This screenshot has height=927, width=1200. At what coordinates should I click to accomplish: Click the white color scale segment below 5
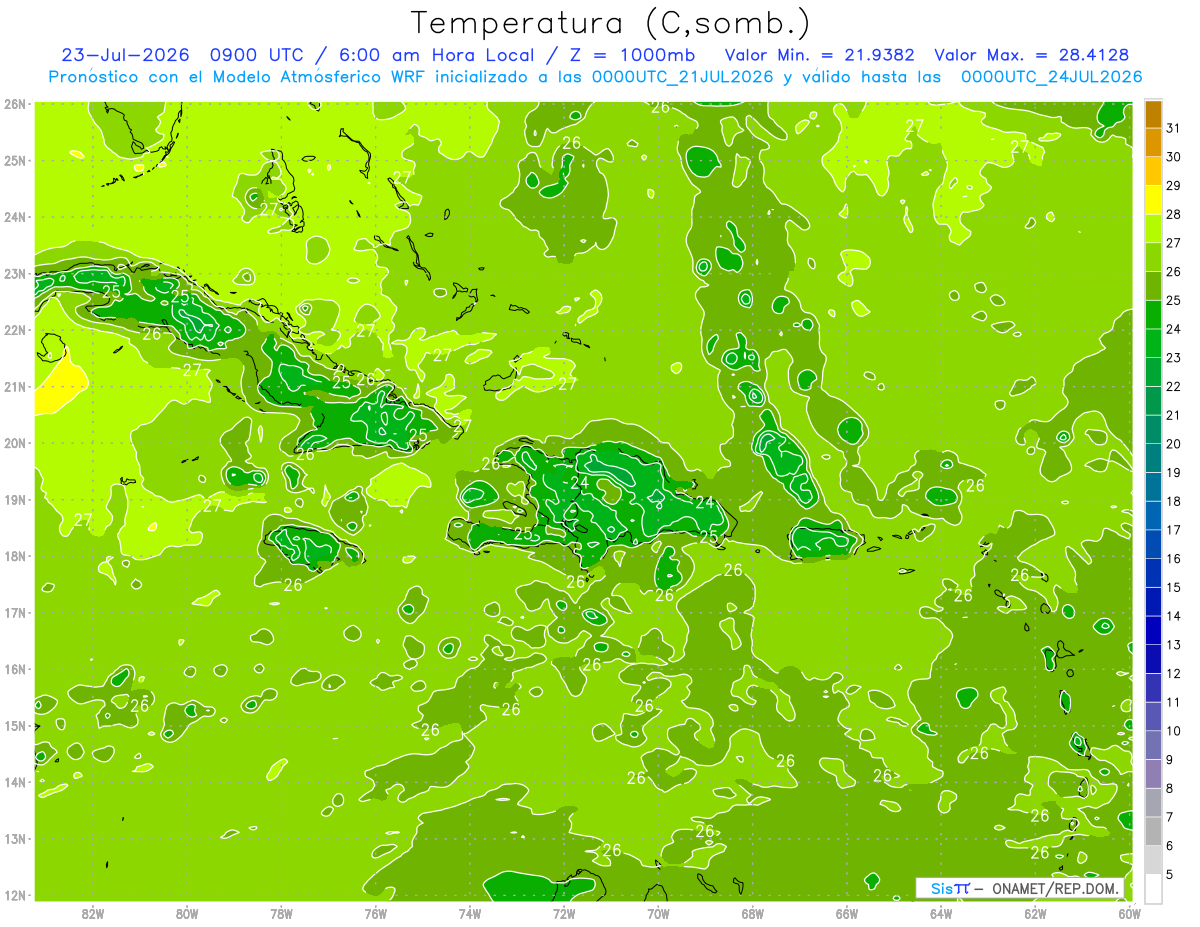point(1153,888)
